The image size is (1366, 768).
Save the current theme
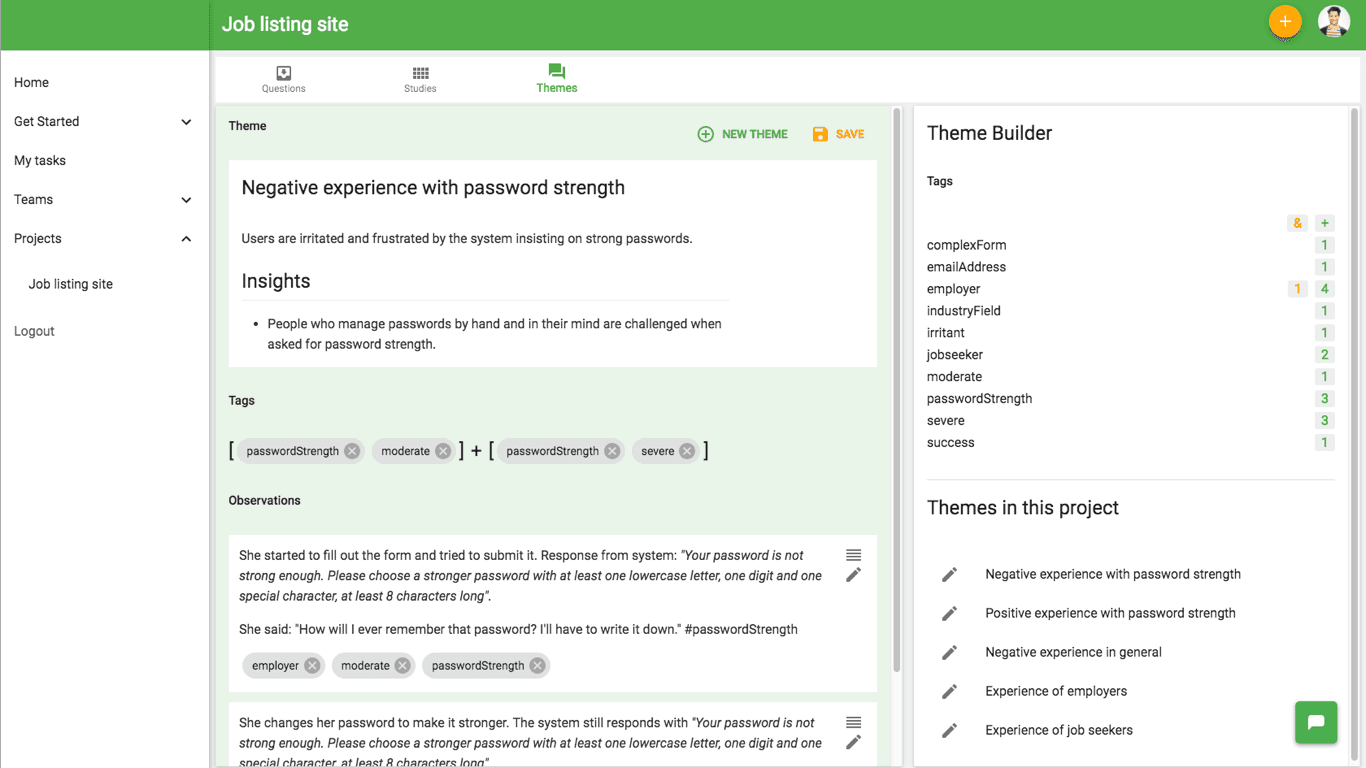point(838,134)
